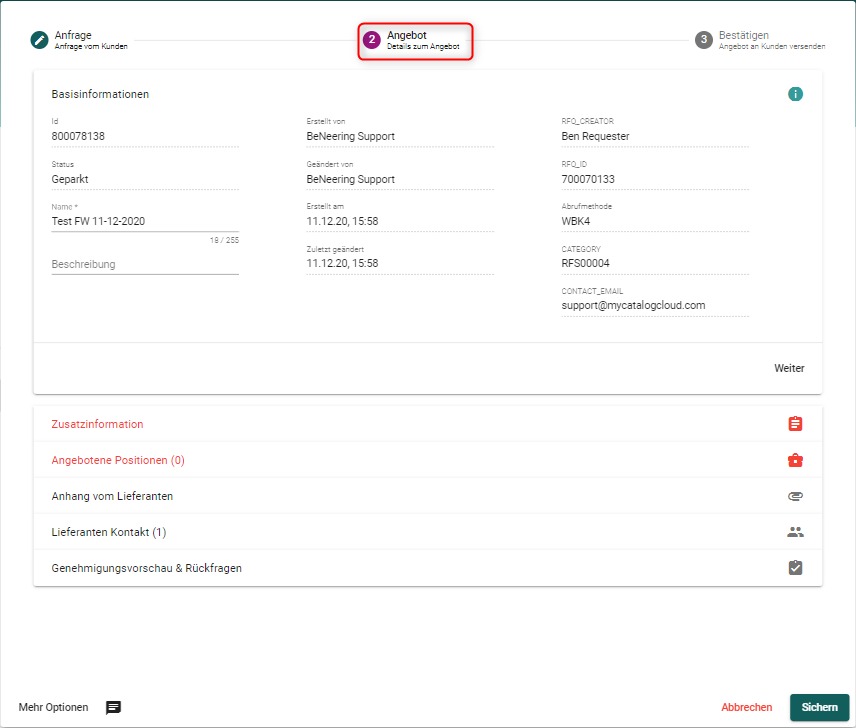
Task: Click the paperclip icon for Anhang
Action: pos(795,496)
